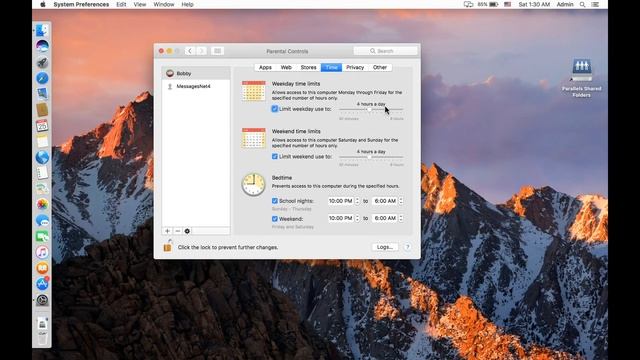Open screen mirroring display menu icon
640x360 pixels.
coord(468,4)
